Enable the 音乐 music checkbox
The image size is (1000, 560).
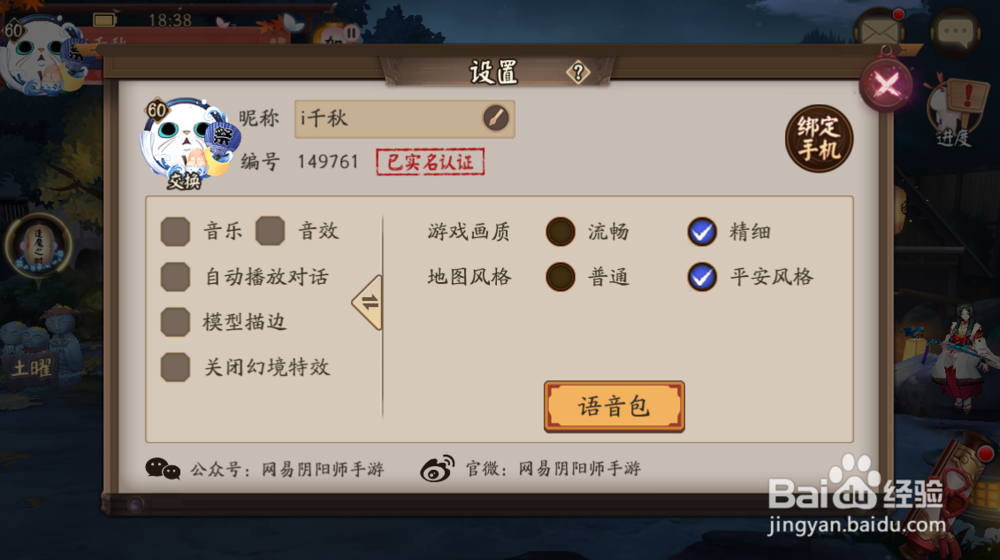(175, 231)
